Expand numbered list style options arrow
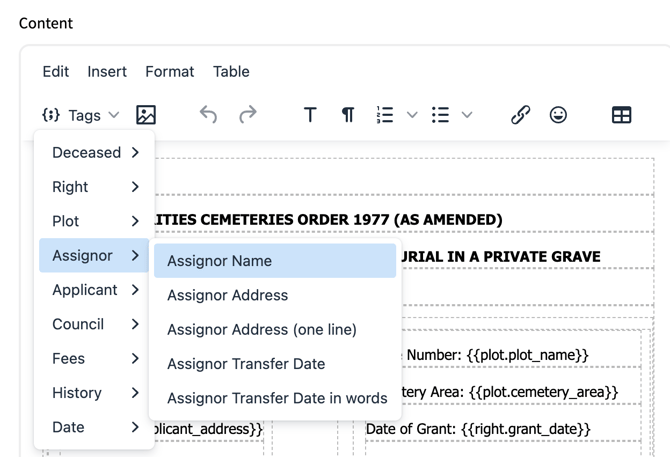The height and width of the screenshot is (457, 670). [x=412, y=115]
